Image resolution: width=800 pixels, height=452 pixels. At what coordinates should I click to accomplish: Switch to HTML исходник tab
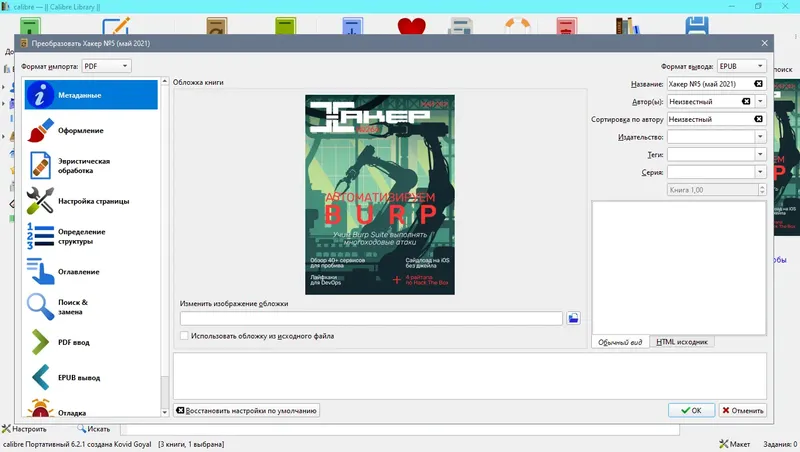click(x=682, y=342)
